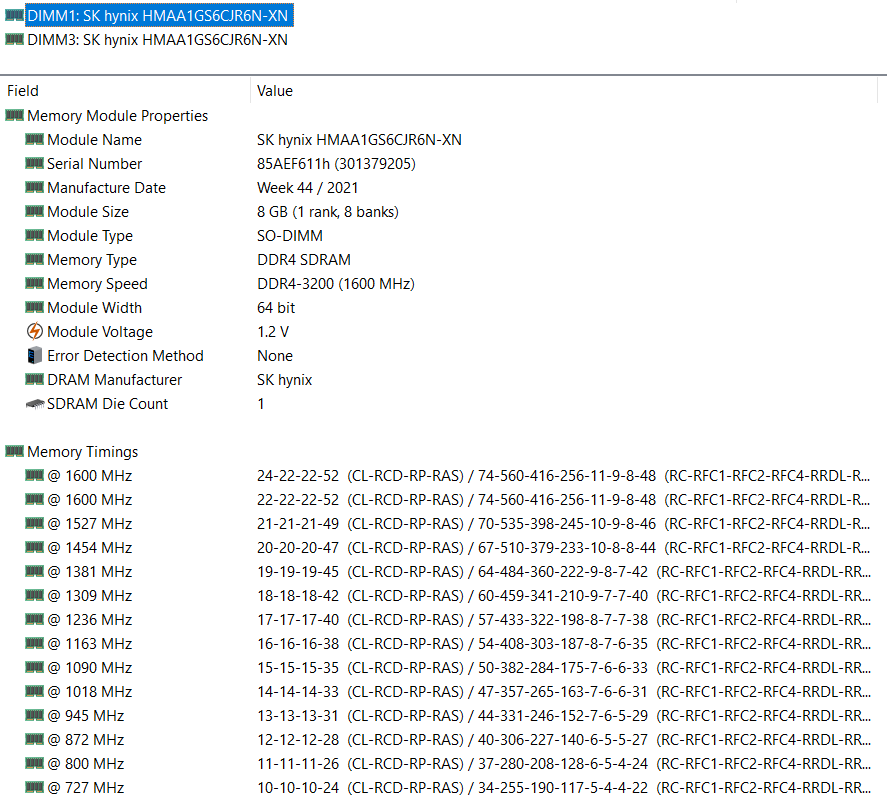Click the Module Voltage lightning icon

click(x=35, y=331)
